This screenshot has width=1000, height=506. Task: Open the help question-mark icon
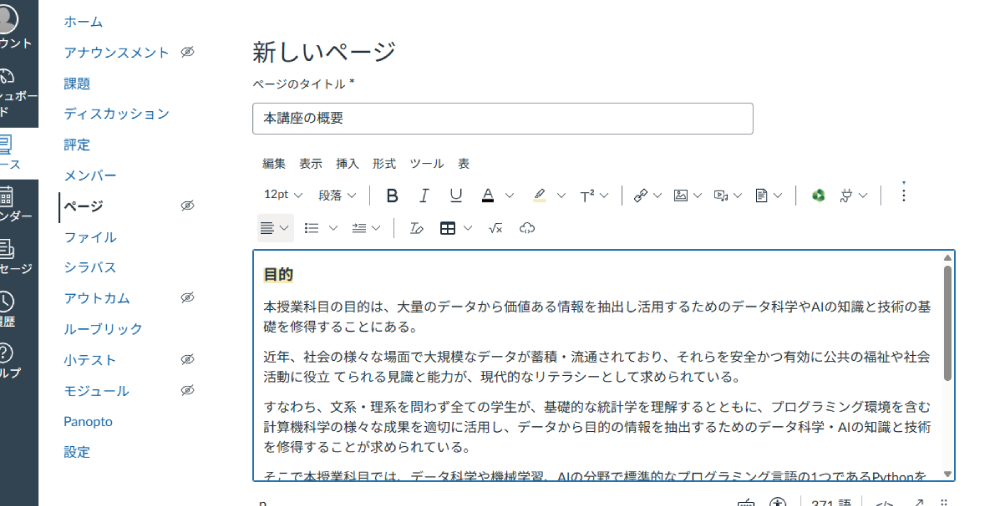(6, 352)
